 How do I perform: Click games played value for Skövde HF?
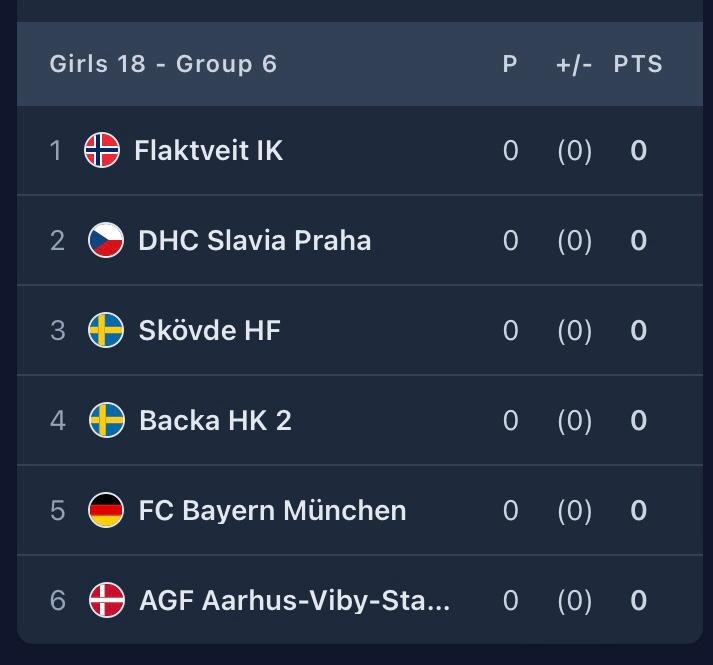[x=510, y=330]
